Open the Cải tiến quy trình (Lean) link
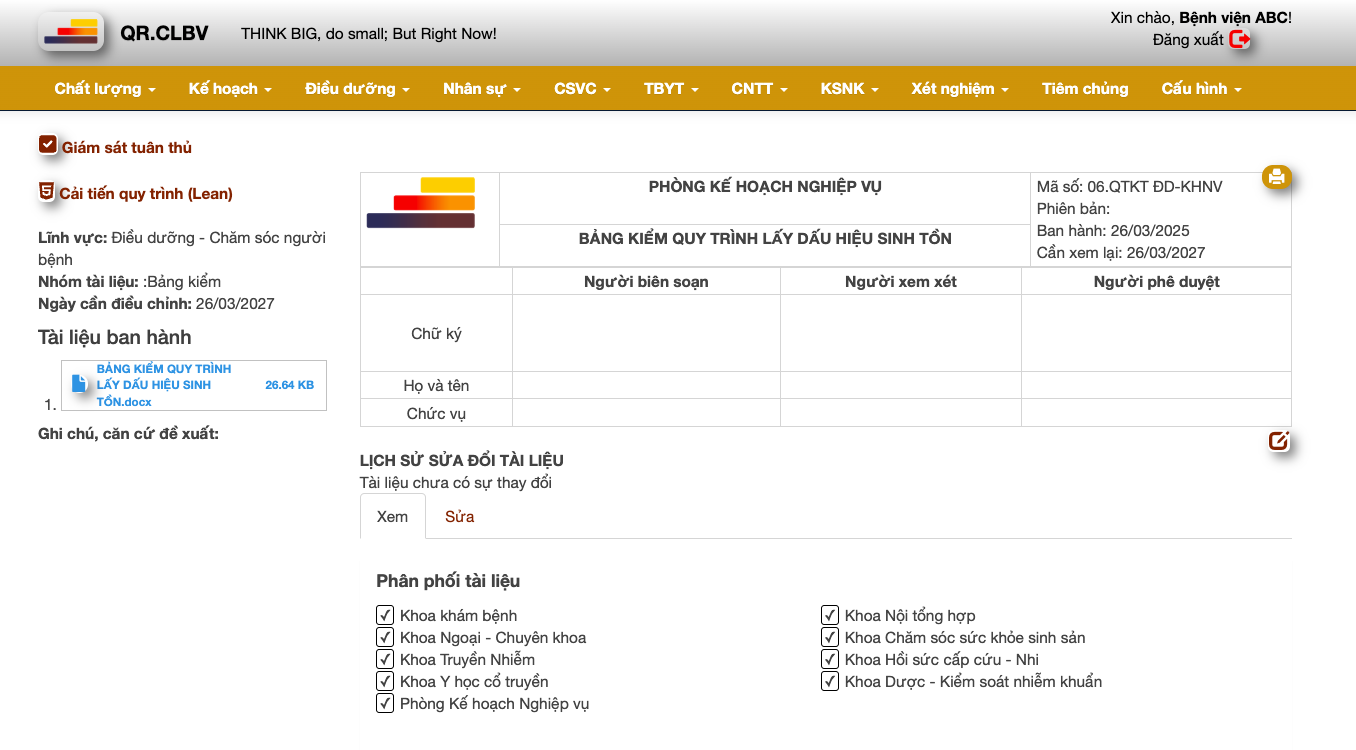This screenshot has height=750, width=1356. 146,194
